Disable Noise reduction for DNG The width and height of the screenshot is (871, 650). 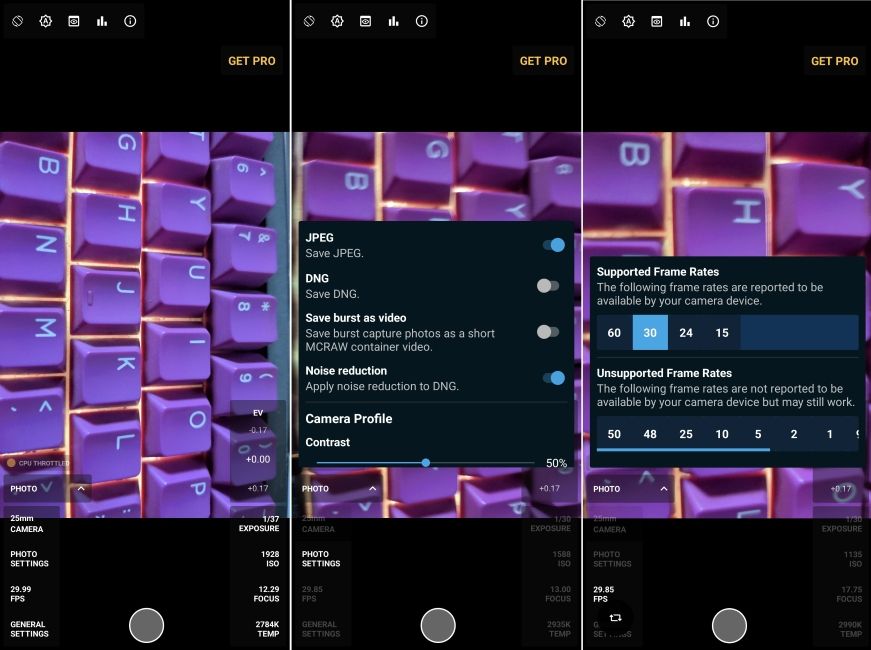tap(552, 378)
